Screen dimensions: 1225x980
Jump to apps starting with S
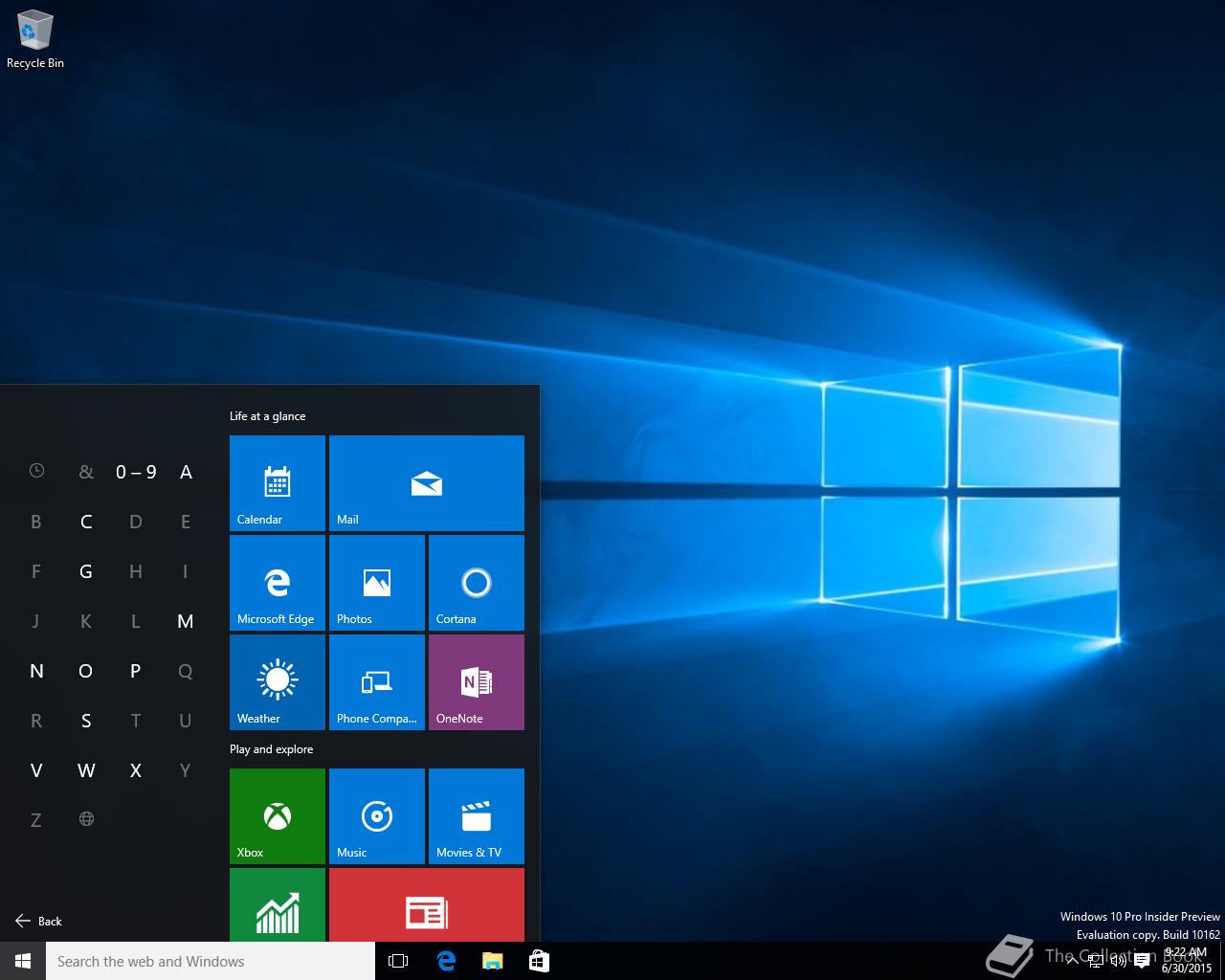tap(86, 721)
